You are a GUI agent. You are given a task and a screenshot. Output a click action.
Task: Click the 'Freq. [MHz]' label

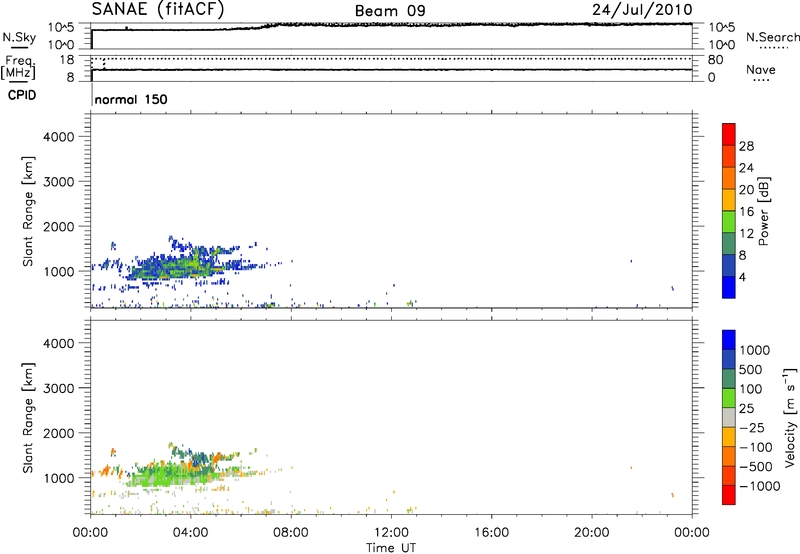[x=18, y=68]
